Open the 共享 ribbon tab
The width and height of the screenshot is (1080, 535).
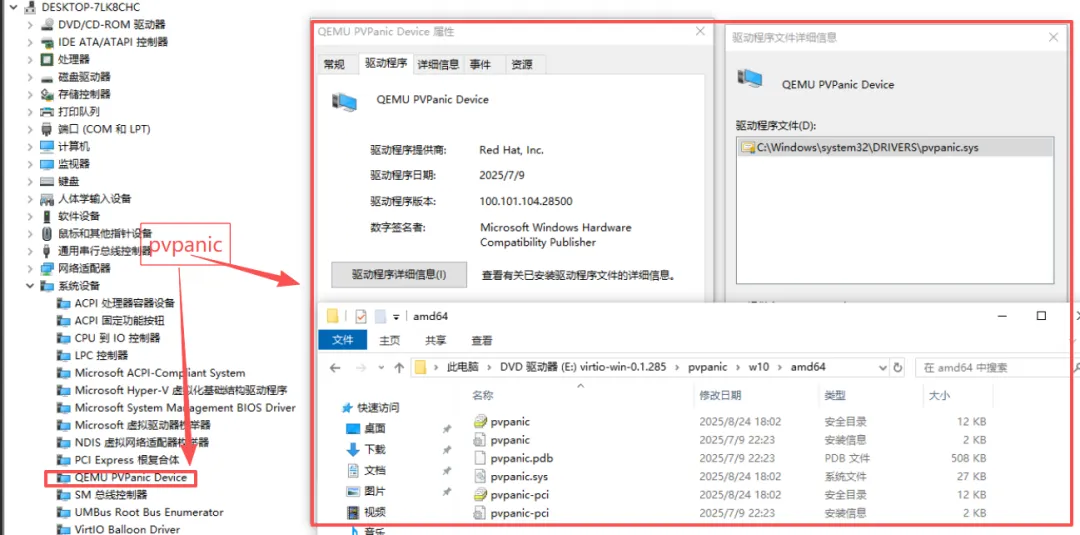pyautogui.click(x=435, y=340)
